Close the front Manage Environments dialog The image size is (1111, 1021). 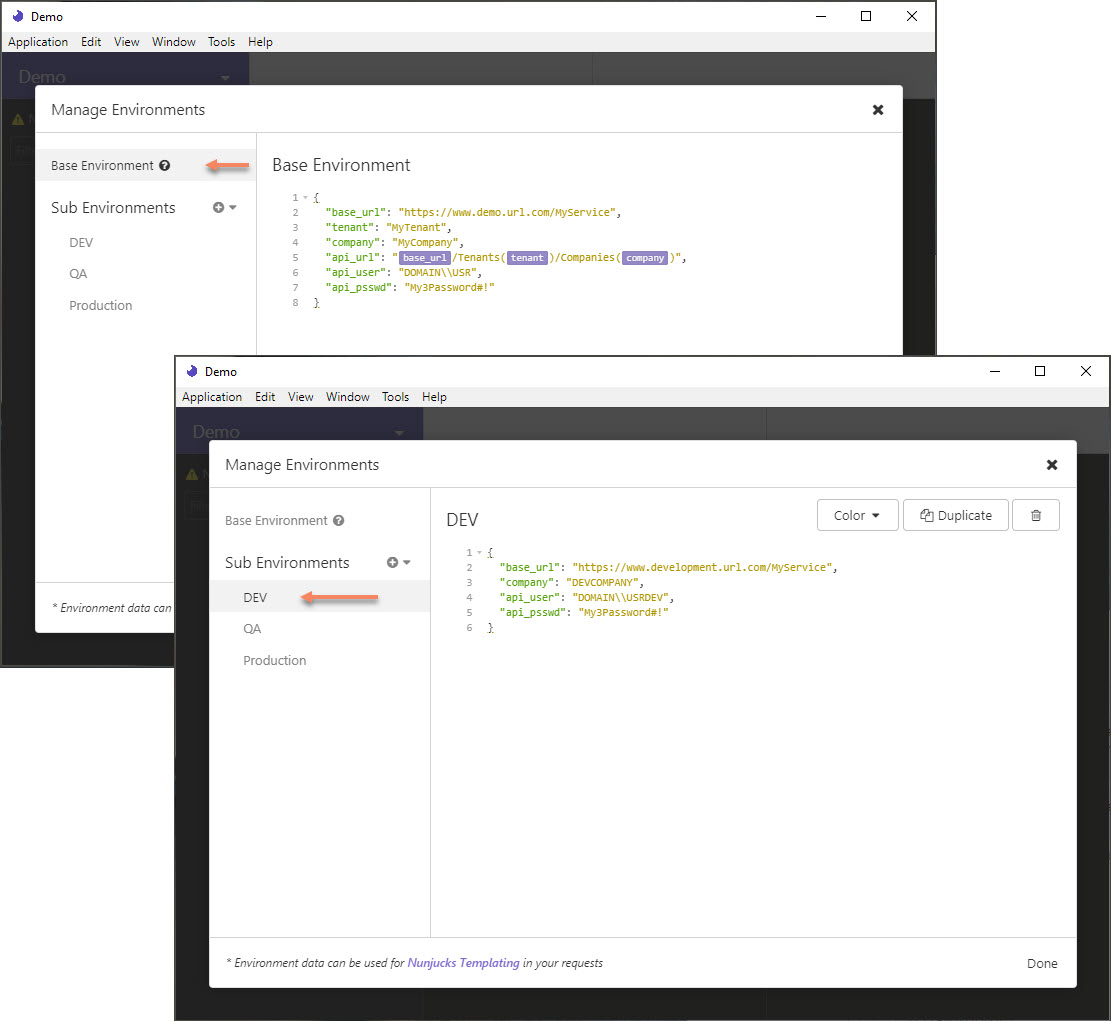tap(1052, 465)
